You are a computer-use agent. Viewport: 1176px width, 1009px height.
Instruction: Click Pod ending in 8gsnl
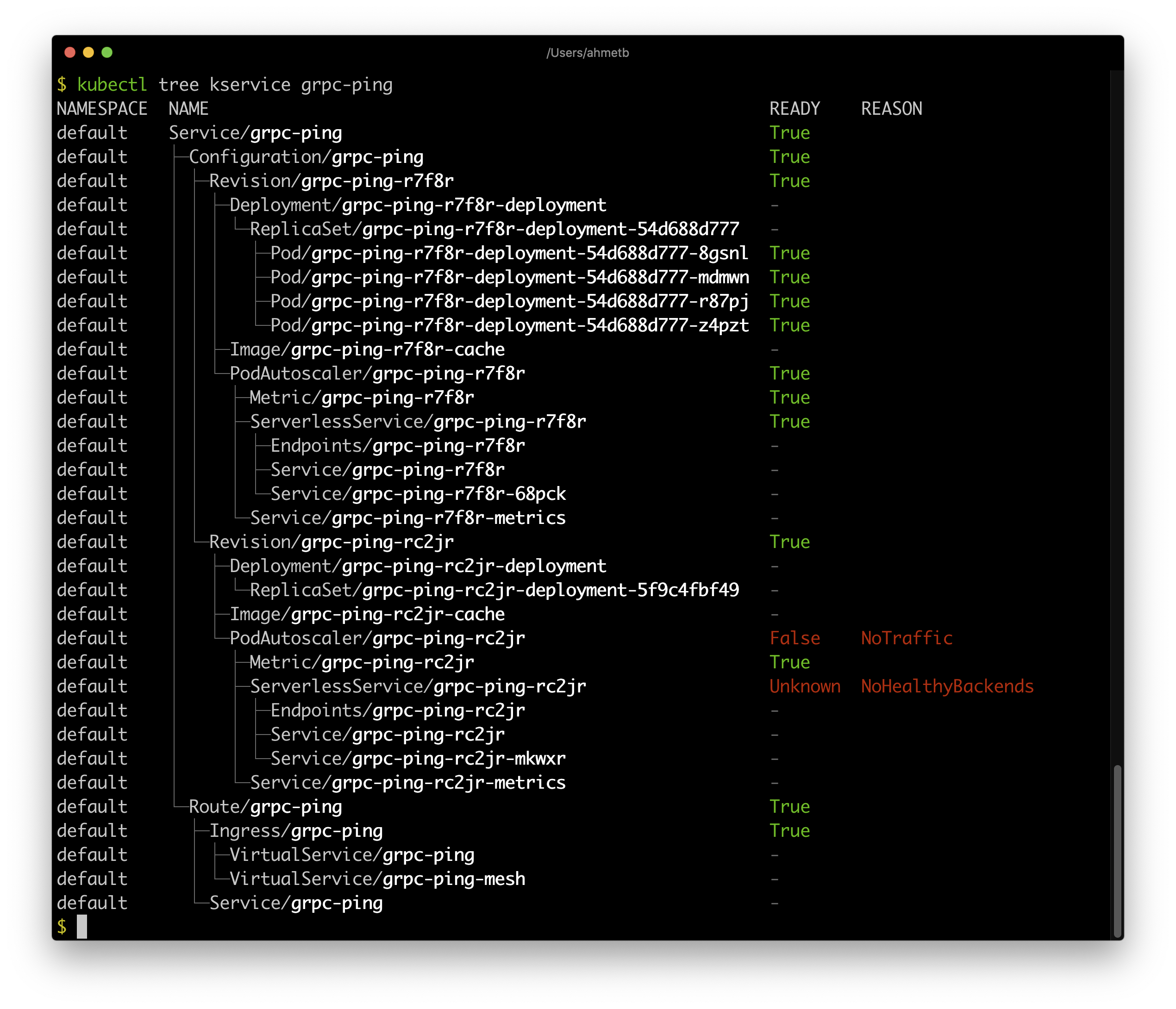(x=508, y=253)
